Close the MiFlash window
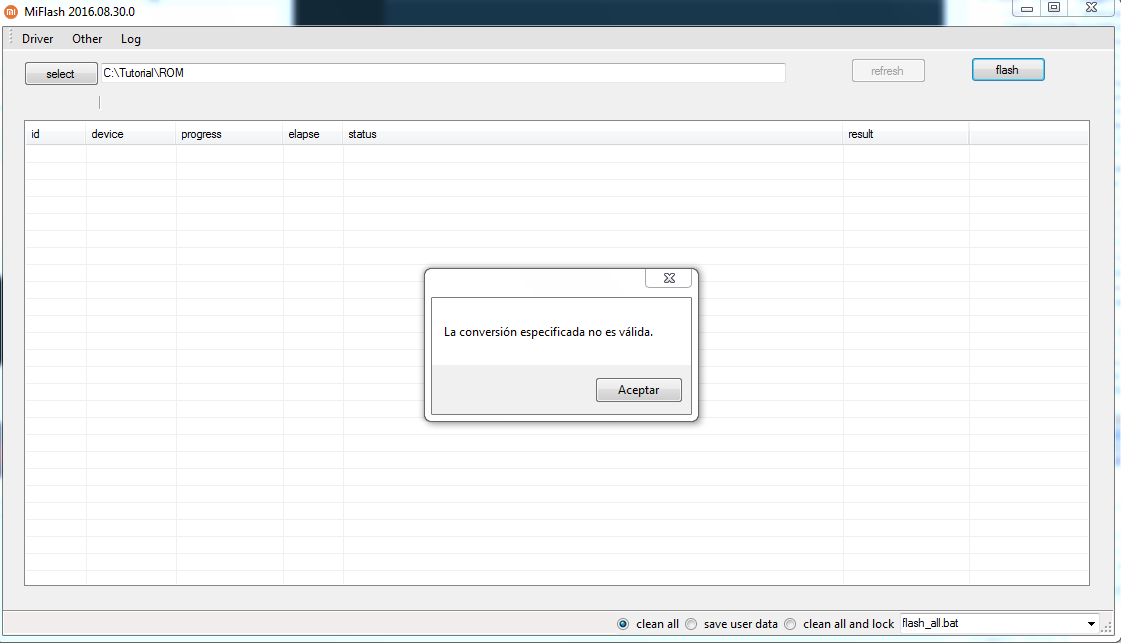1121x643 pixels. coord(1092,8)
